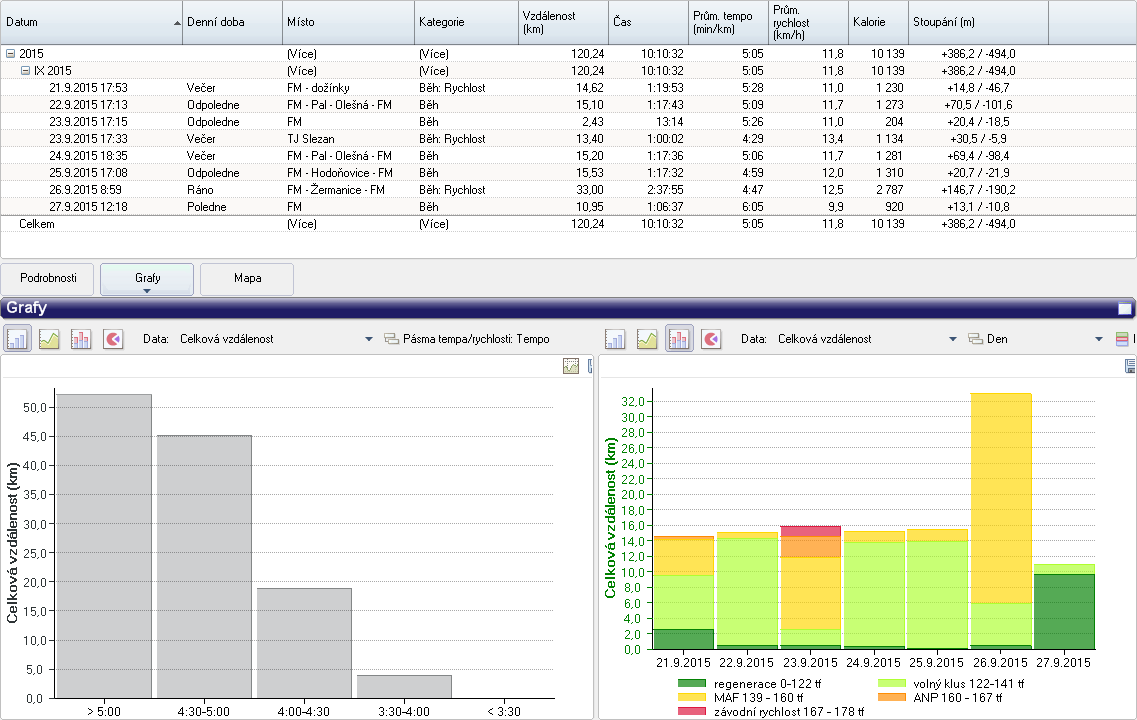Sort by Datum column header
Viewport: 1137px width, 720px height.
pyautogui.click(x=91, y=22)
